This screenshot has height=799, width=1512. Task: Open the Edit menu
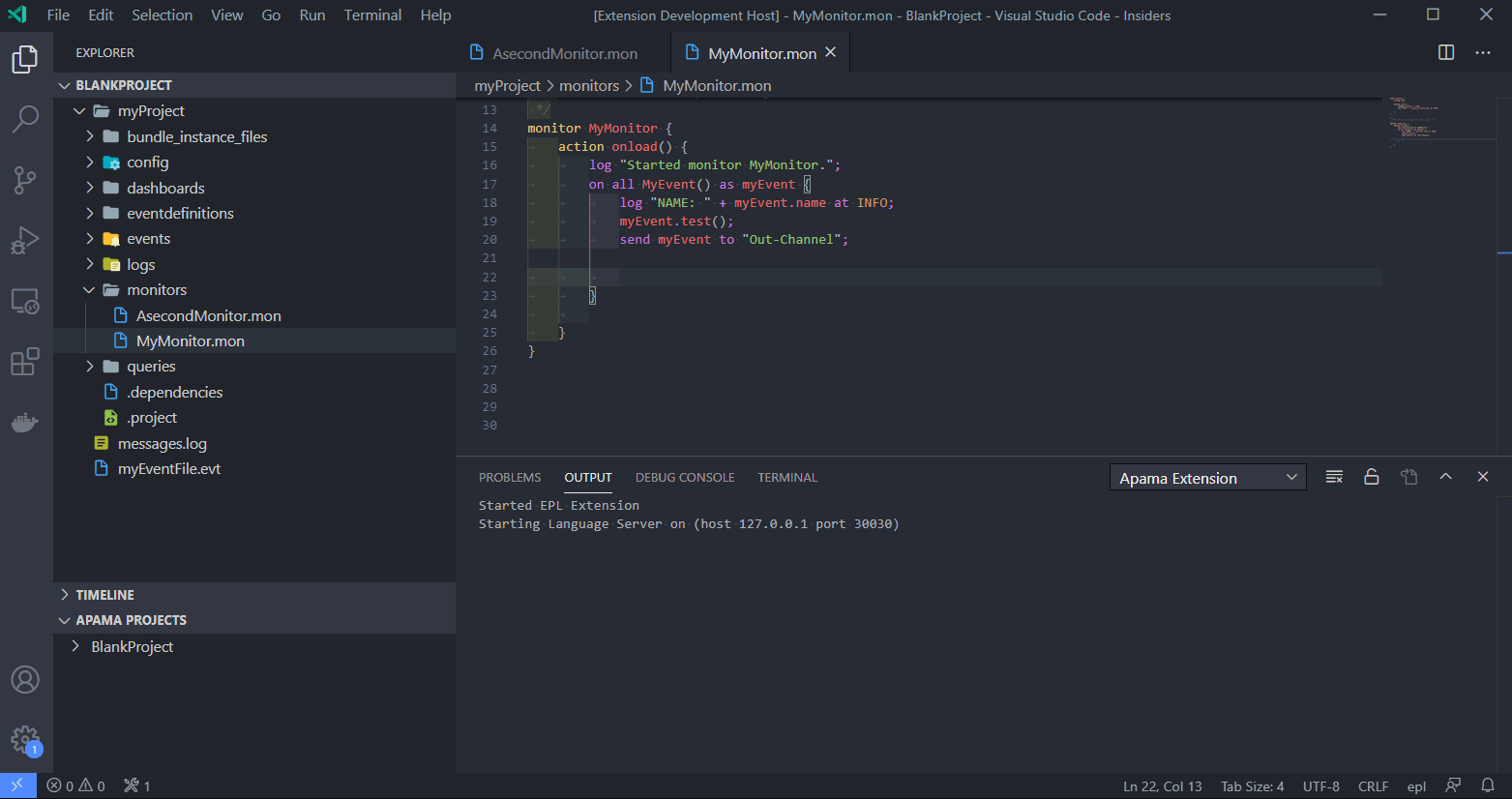101,15
